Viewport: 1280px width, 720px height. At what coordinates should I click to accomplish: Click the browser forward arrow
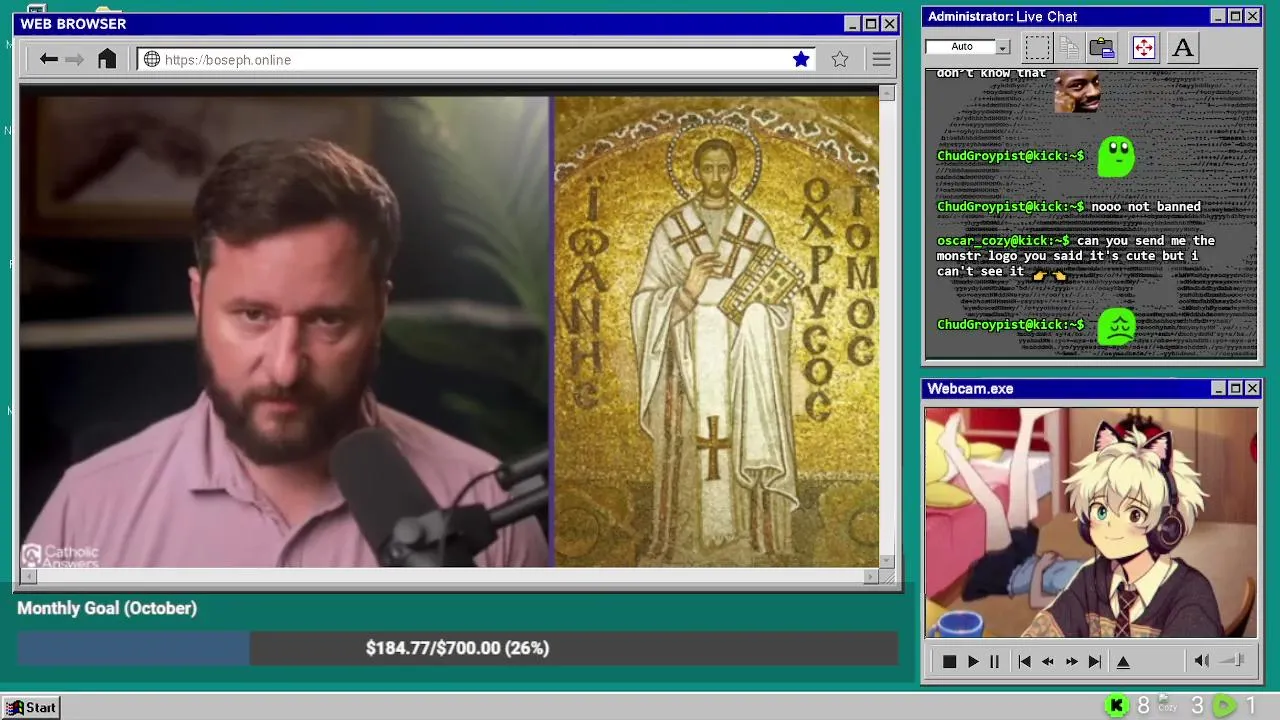(x=74, y=60)
